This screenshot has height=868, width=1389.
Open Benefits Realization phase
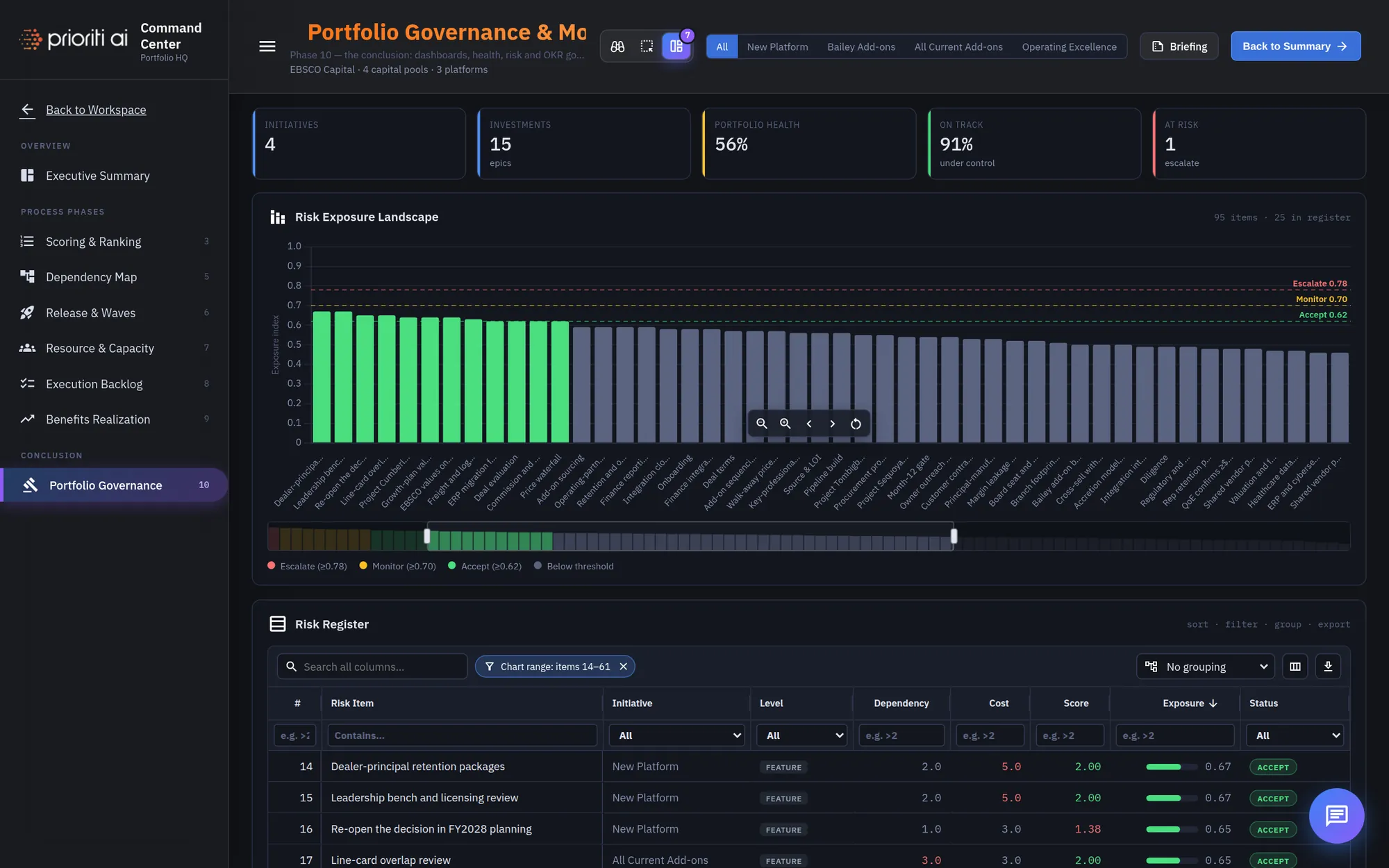[x=114, y=419]
